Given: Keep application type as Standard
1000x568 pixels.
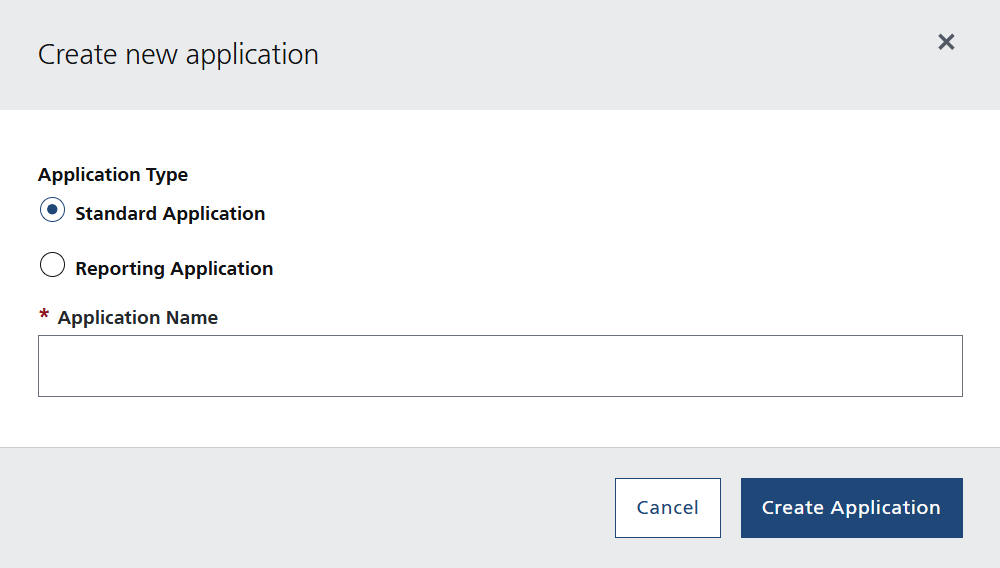Looking at the screenshot, I should tap(52, 210).
